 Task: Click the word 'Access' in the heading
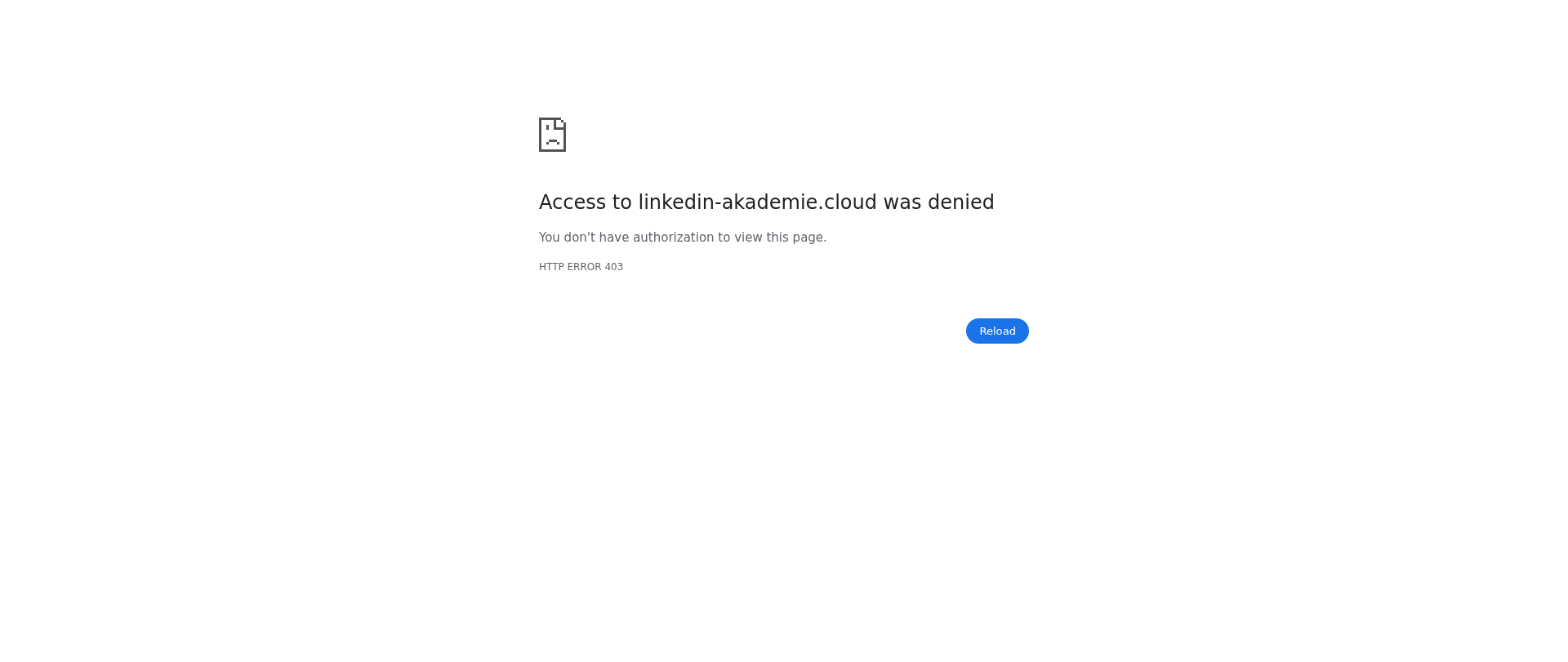(572, 202)
